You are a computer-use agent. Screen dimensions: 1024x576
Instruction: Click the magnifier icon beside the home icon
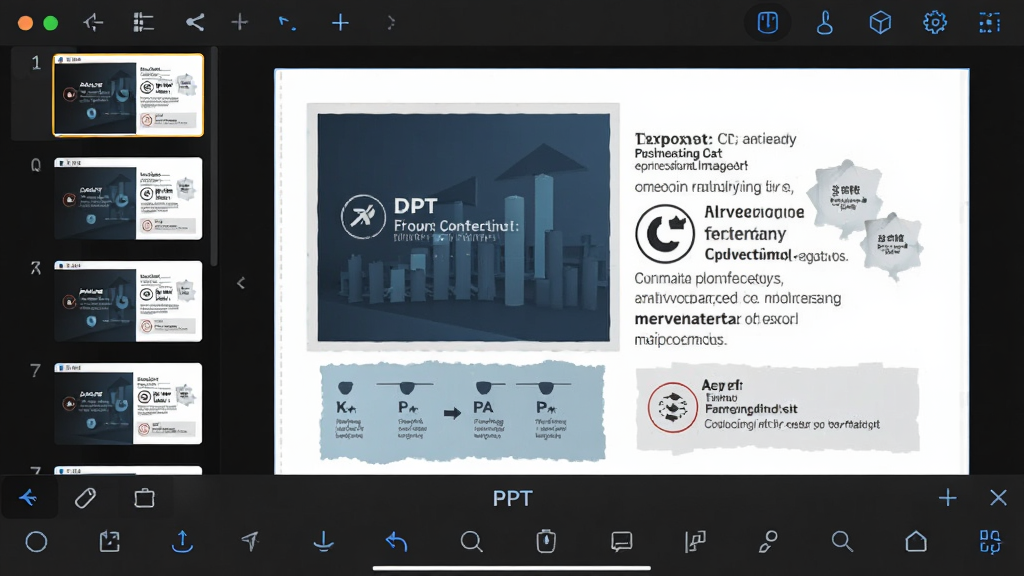coord(842,541)
